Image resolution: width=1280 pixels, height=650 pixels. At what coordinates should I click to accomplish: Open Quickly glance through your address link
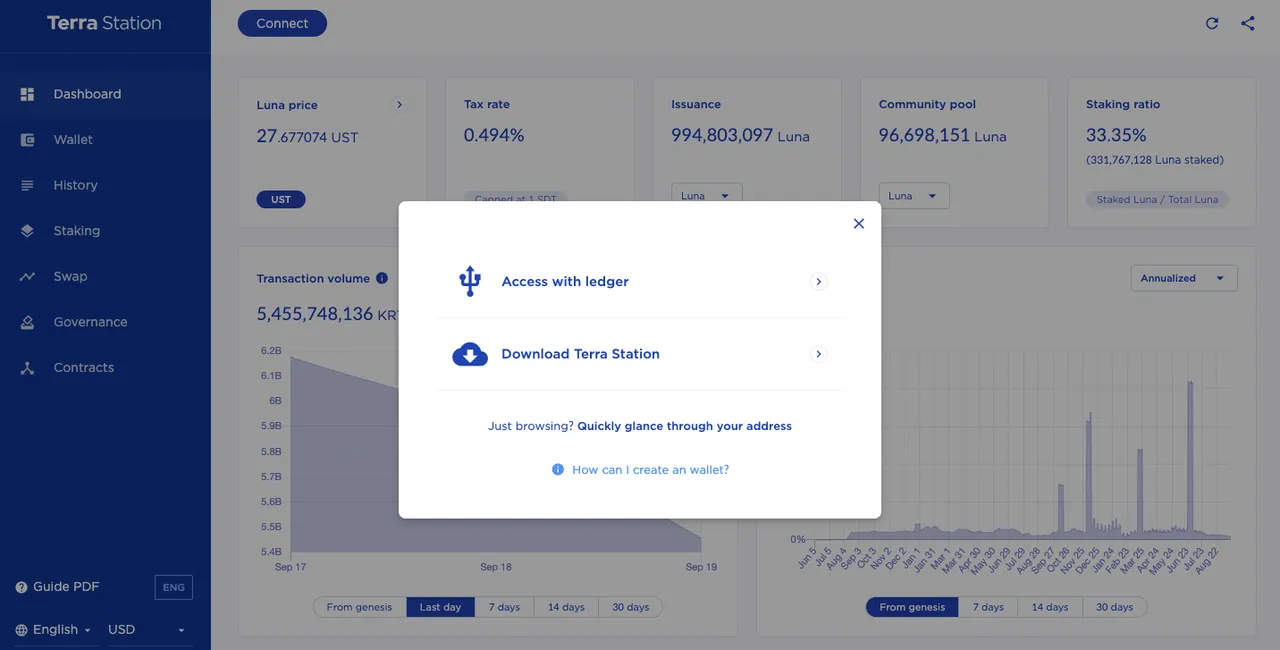point(684,426)
